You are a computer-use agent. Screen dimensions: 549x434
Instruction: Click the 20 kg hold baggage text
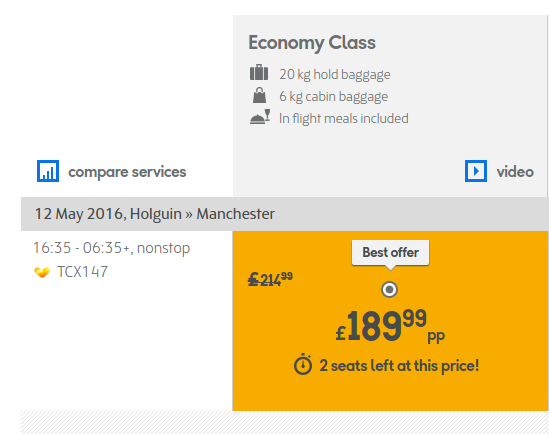point(335,75)
